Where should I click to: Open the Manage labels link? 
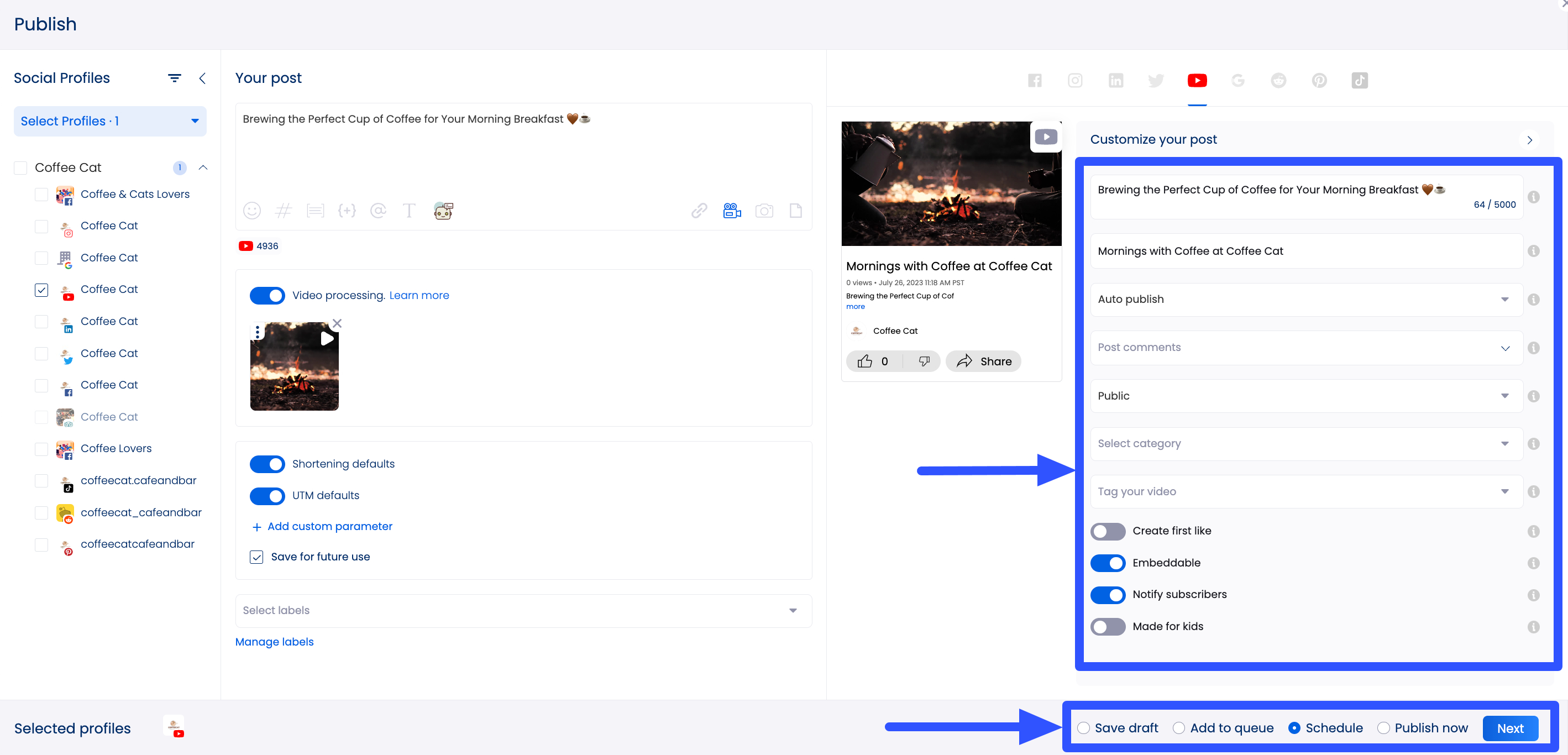(x=274, y=642)
